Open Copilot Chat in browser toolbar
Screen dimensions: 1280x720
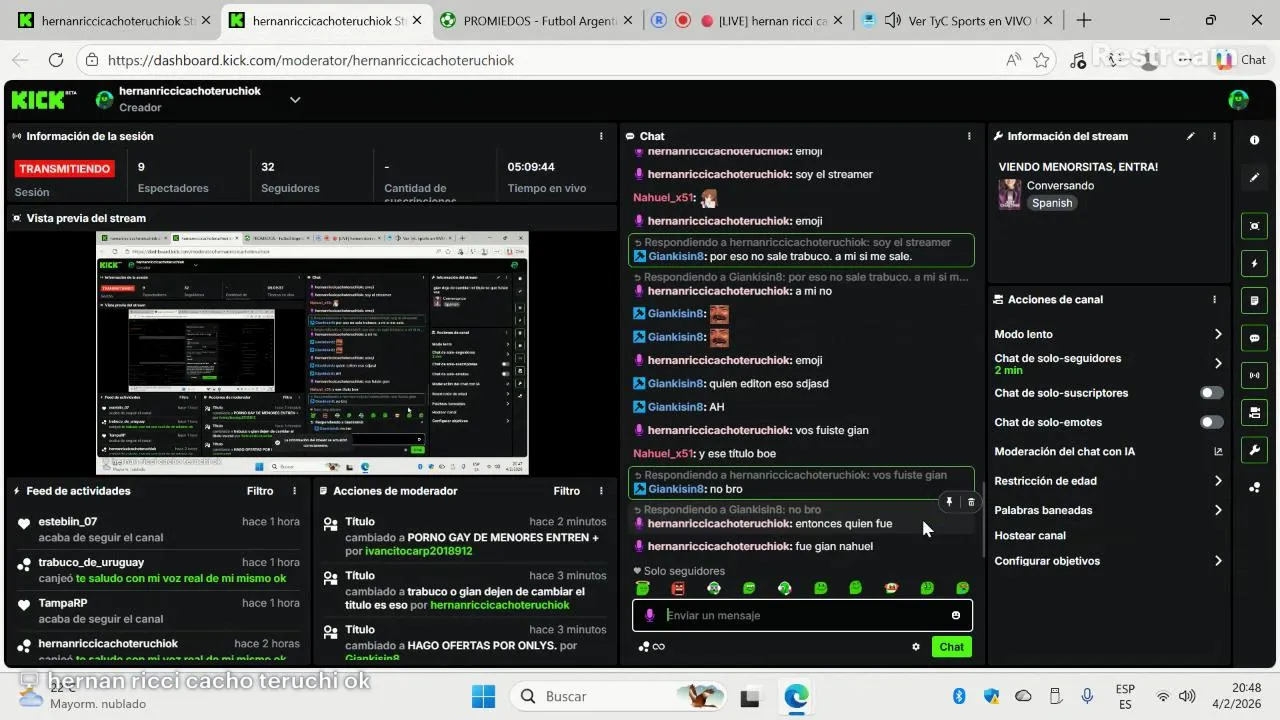click(1240, 60)
